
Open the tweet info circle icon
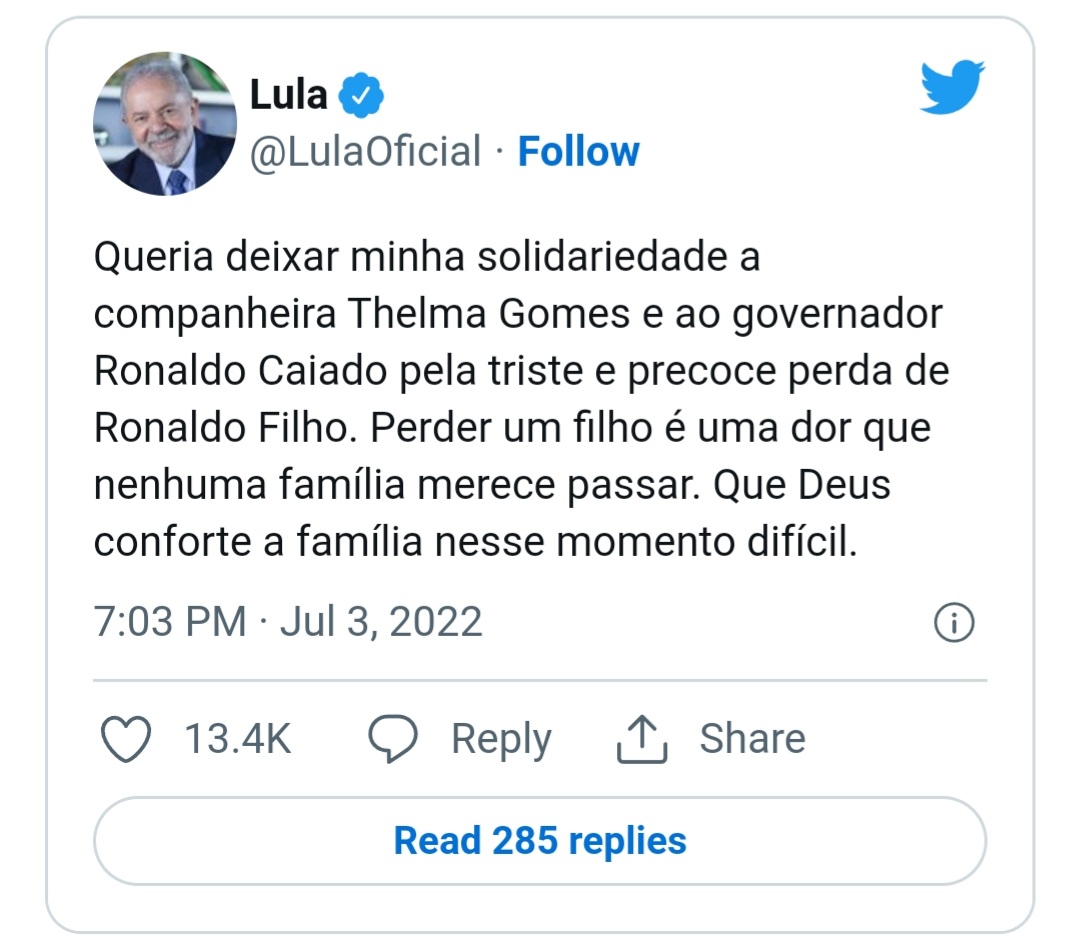coord(954,622)
